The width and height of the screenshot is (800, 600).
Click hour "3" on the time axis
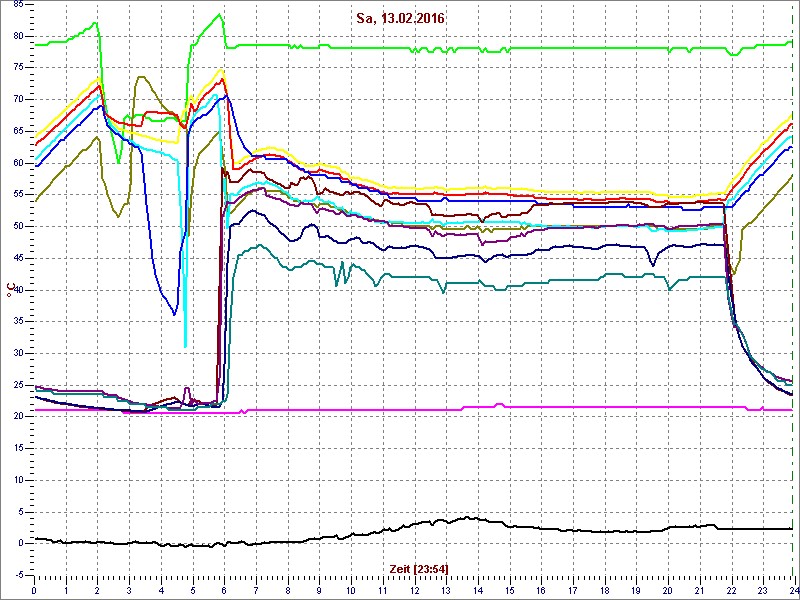[129, 591]
